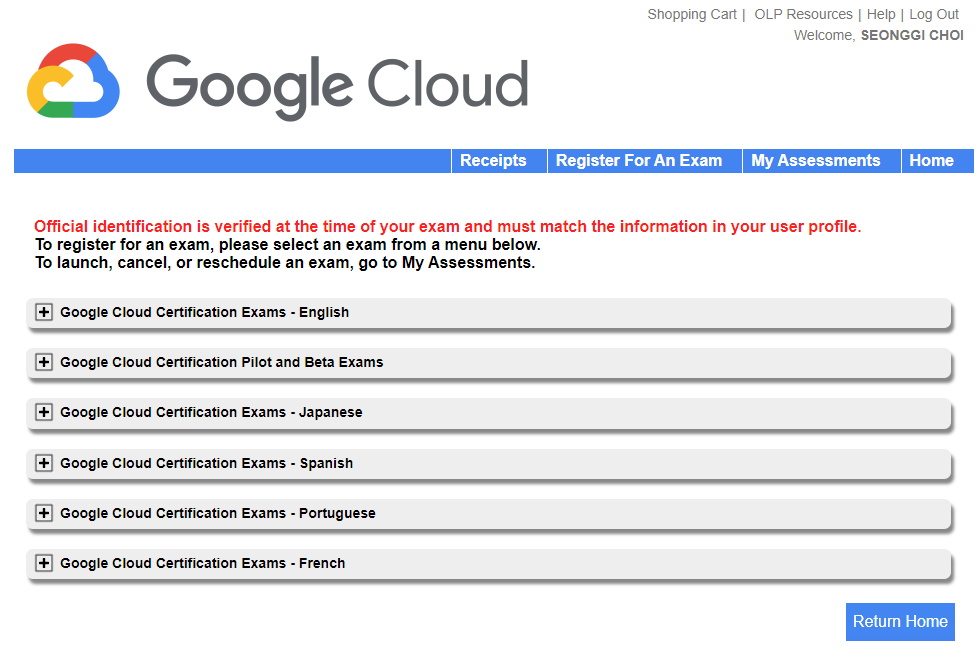Select the Google Cloud Certification Exams - Spanish label
The height and width of the screenshot is (655, 979).
click(207, 463)
